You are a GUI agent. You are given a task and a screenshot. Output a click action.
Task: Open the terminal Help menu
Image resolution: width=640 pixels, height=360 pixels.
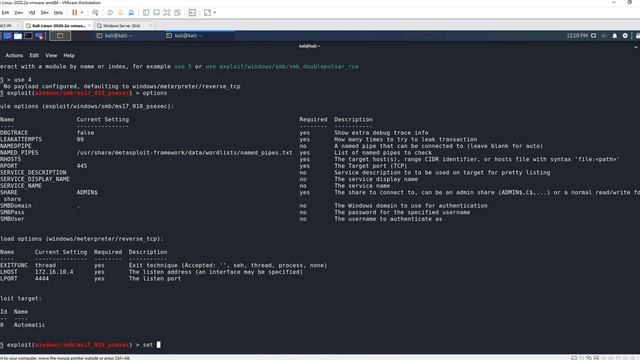(69, 55)
